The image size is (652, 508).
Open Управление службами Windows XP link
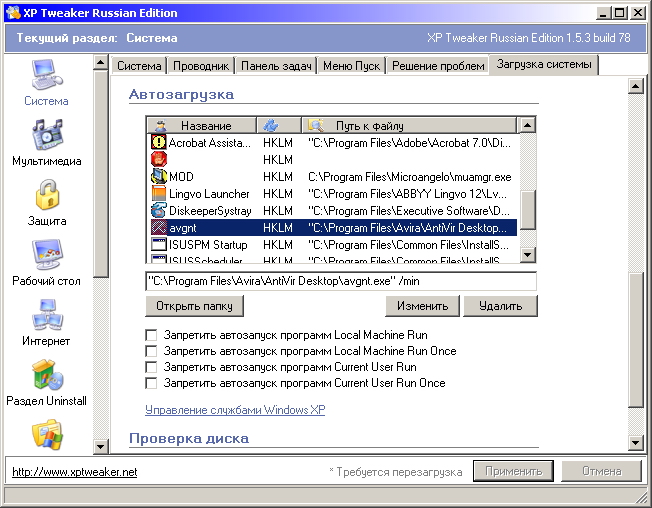235,410
